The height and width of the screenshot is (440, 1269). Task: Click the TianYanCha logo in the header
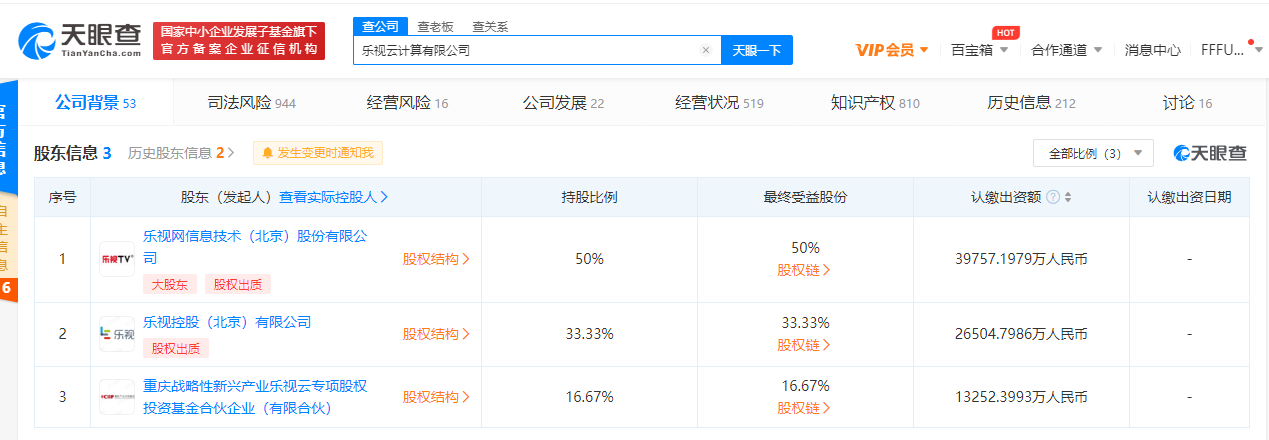(81, 41)
